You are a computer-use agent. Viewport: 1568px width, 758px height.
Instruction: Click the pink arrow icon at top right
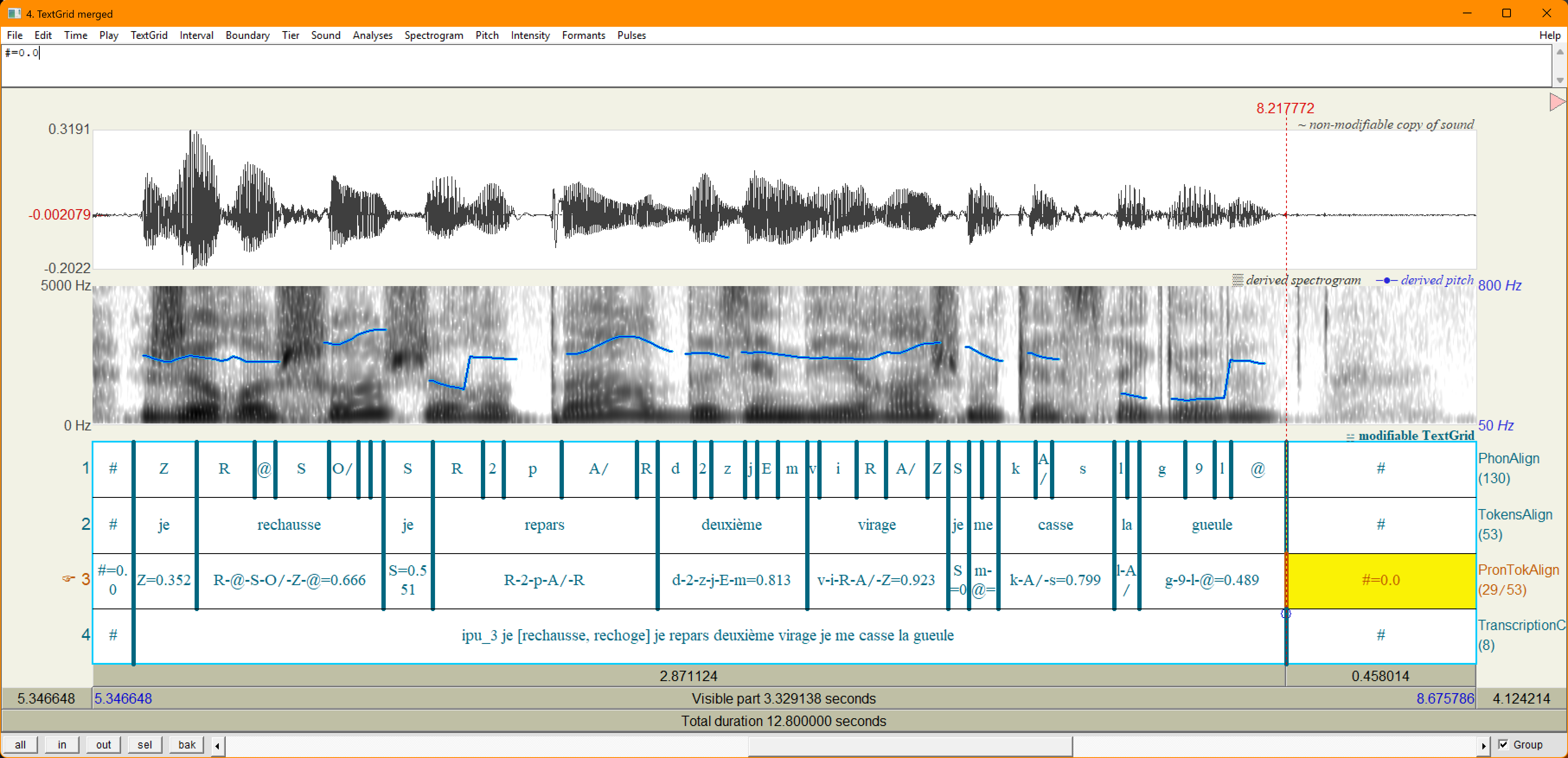(1556, 102)
